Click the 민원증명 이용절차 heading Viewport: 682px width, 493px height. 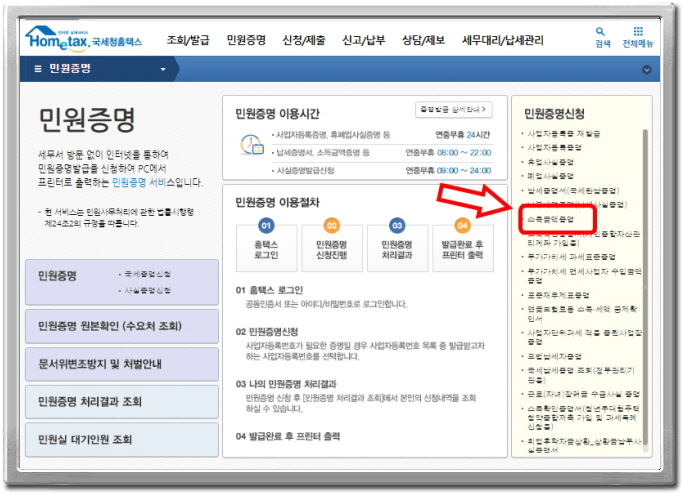click(277, 202)
